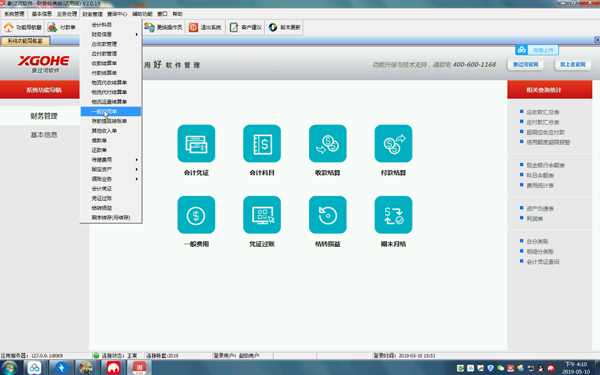
Task: Open the 辅助功能 menu
Action: pos(142,14)
